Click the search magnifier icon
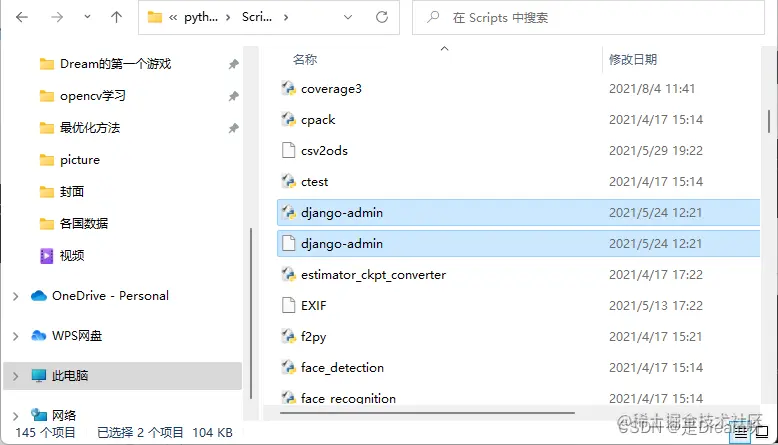778x445 pixels. 433,17
